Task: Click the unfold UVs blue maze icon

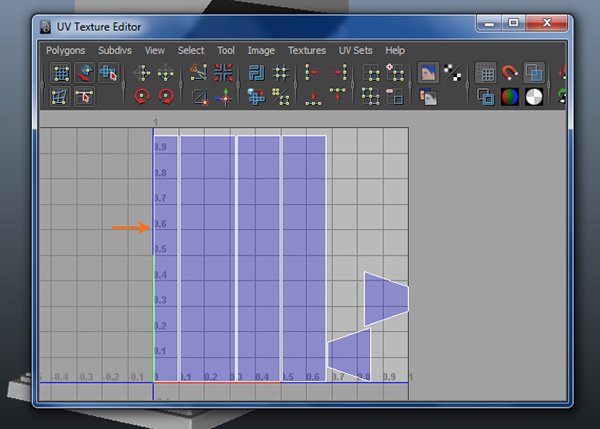Action: (x=256, y=73)
